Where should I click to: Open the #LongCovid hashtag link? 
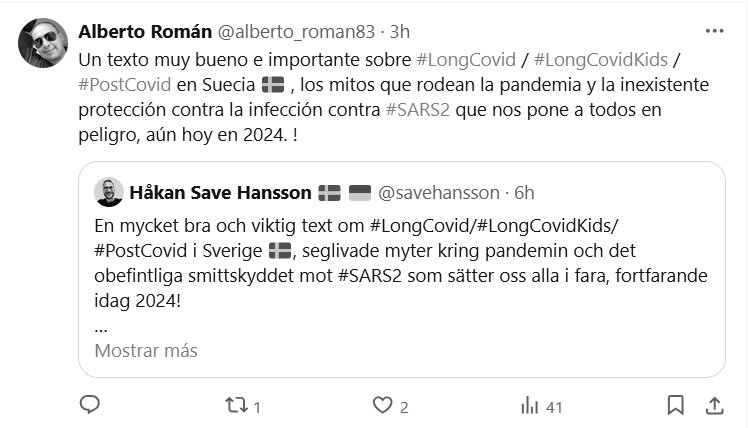tap(466, 60)
